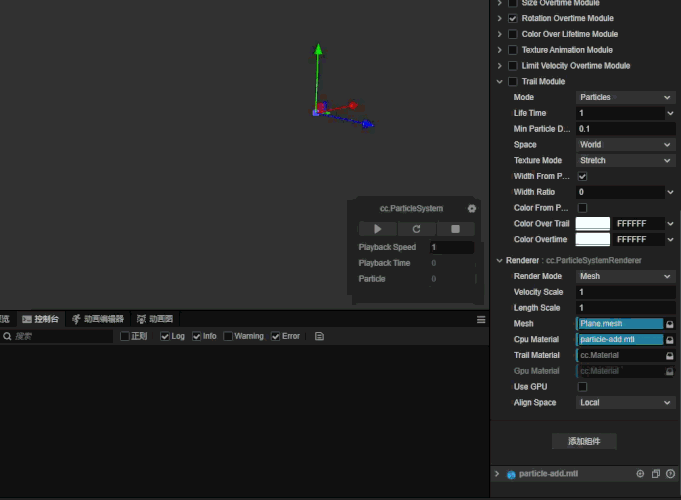Enable the Trail Module checkbox
Viewport: 681px width, 500px height.
point(513,82)
